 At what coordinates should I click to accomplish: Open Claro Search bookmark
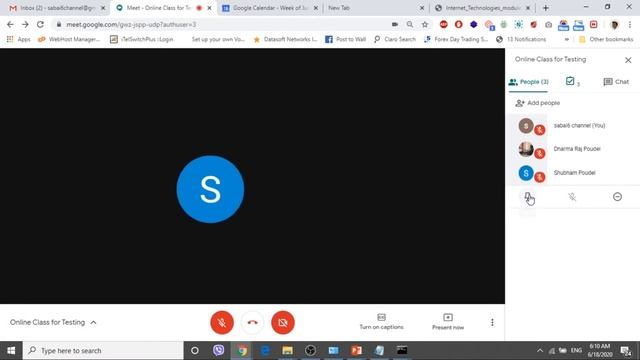click(395, 39)
